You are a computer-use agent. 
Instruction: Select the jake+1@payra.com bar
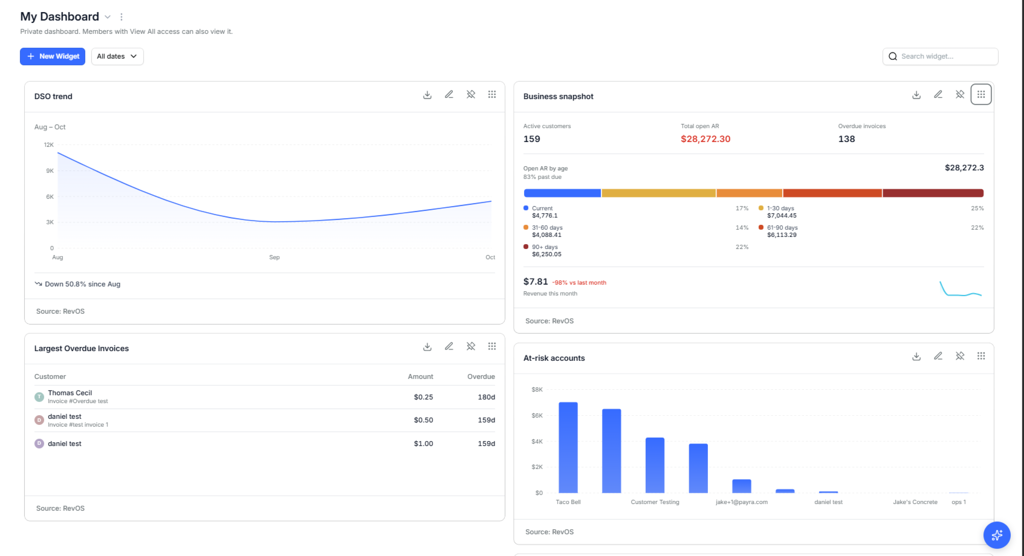(742, 486)
